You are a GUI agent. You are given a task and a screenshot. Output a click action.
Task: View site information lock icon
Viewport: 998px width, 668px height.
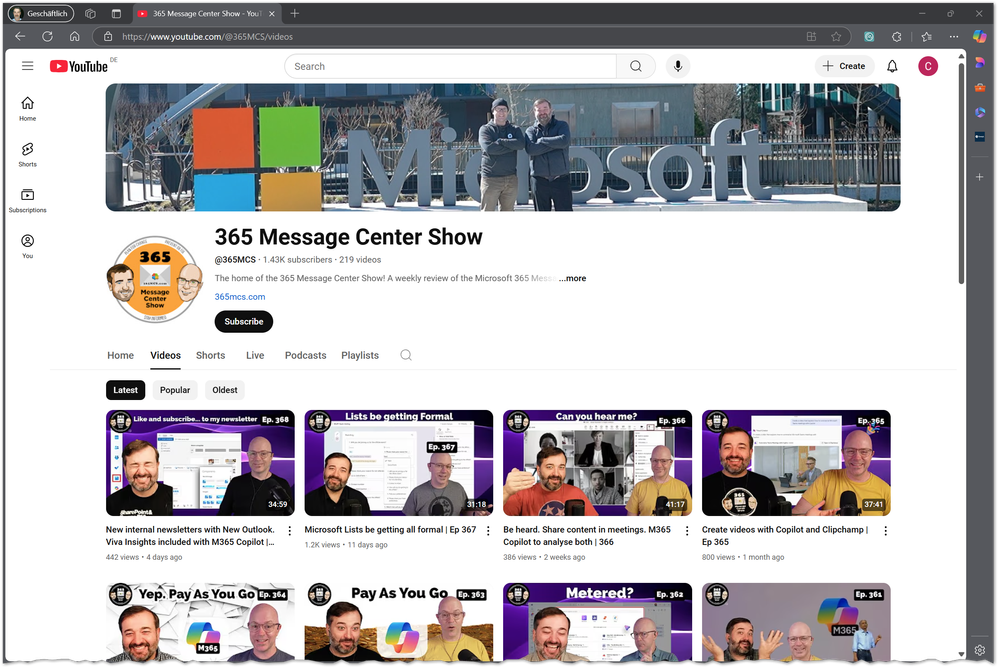(x=108, y=36)
